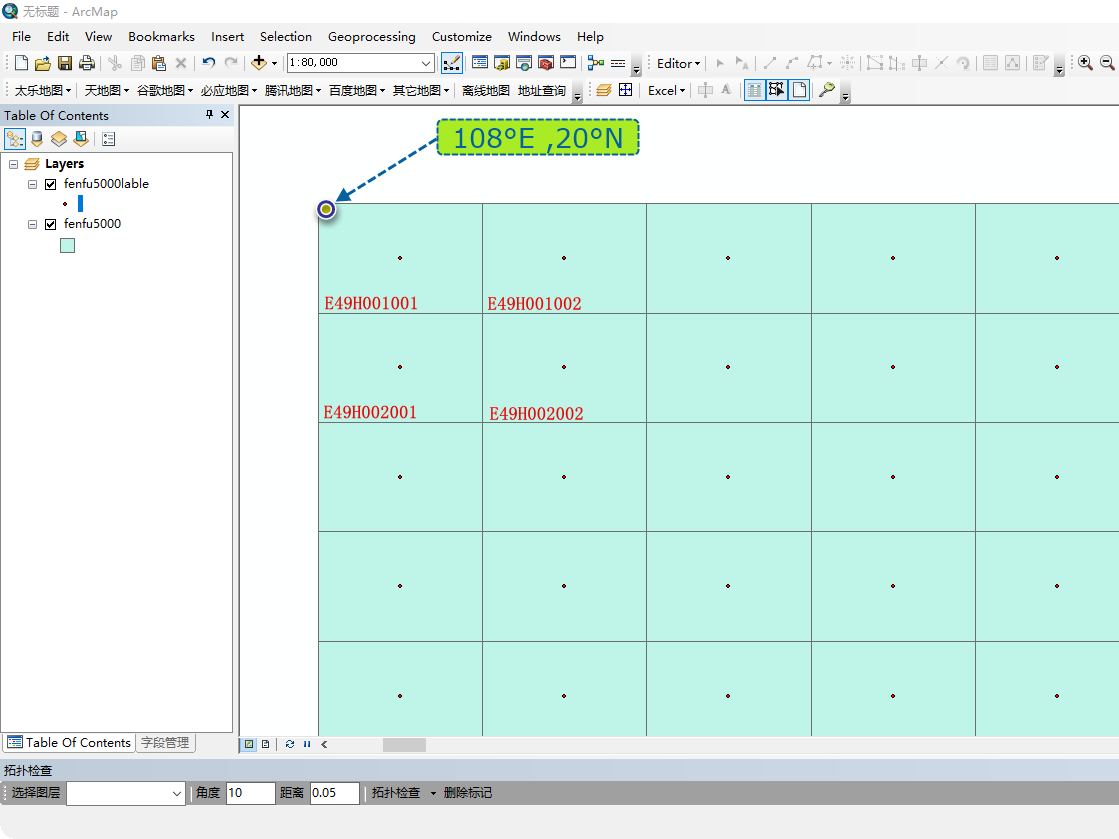Refresh the map view
This screenshot has height=839, width=1119.
pos(290,744)
